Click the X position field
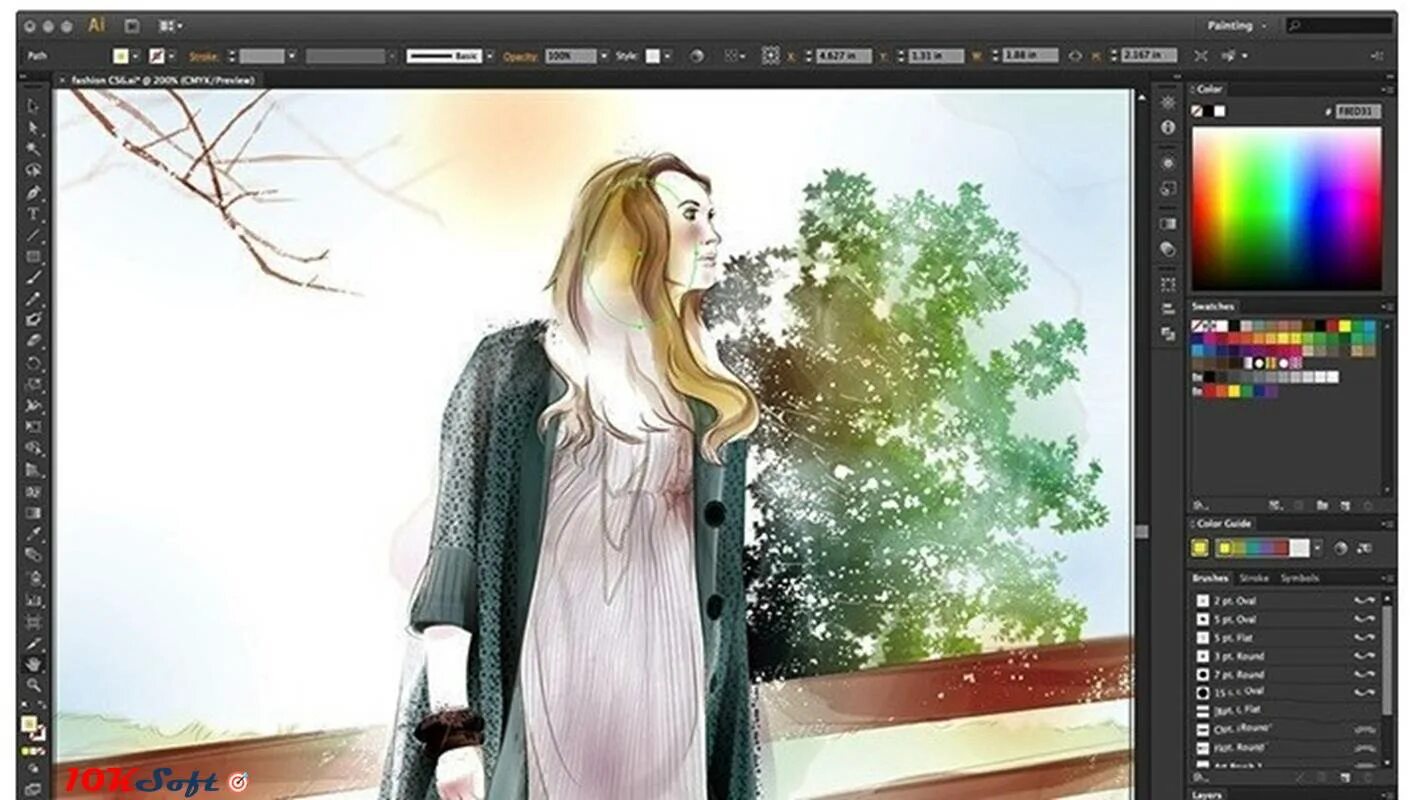Image resolution: width=1414 pixels, height=800 pixels. coord(844,56)
